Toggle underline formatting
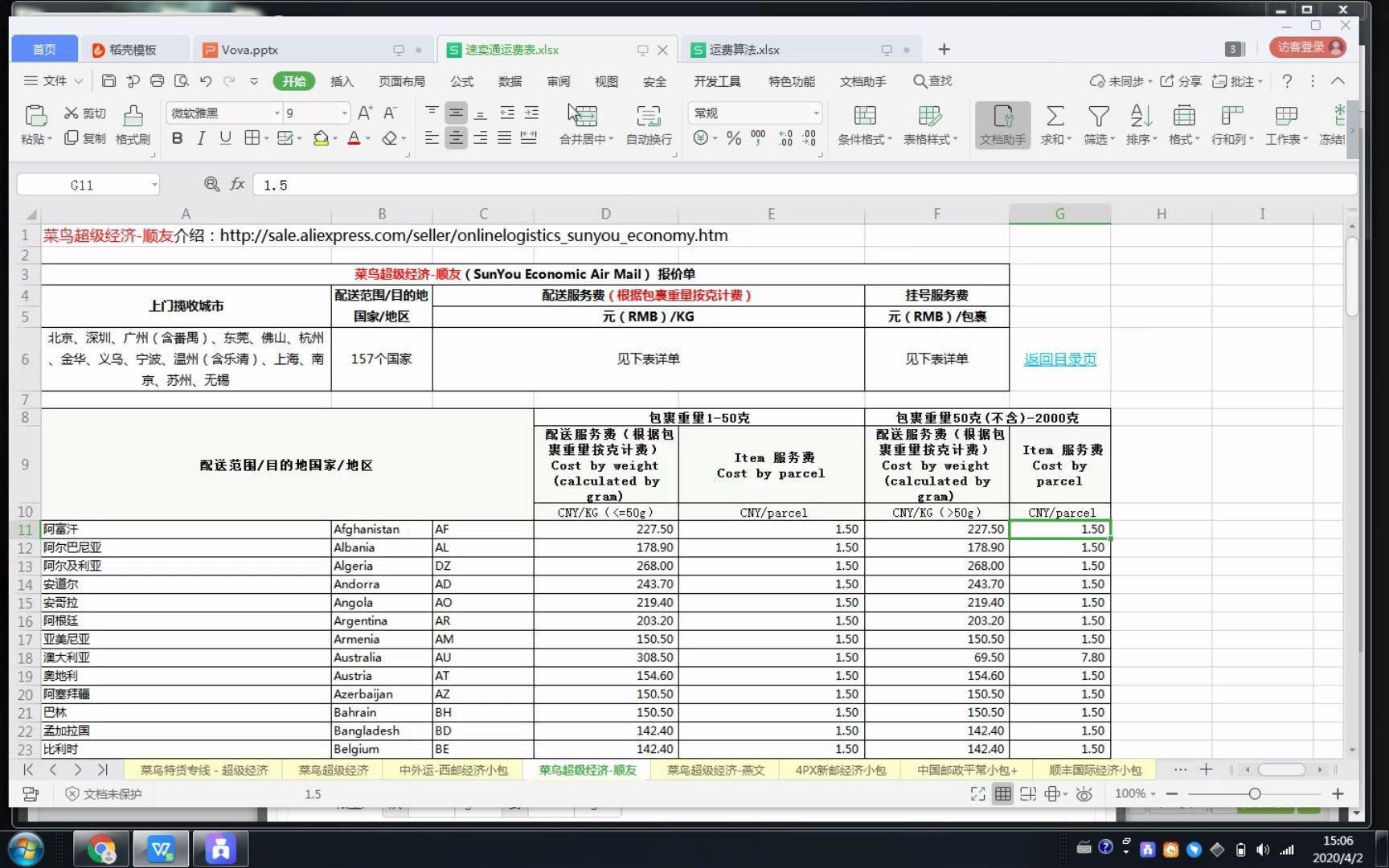1389x868 pixels. point(225,138)
